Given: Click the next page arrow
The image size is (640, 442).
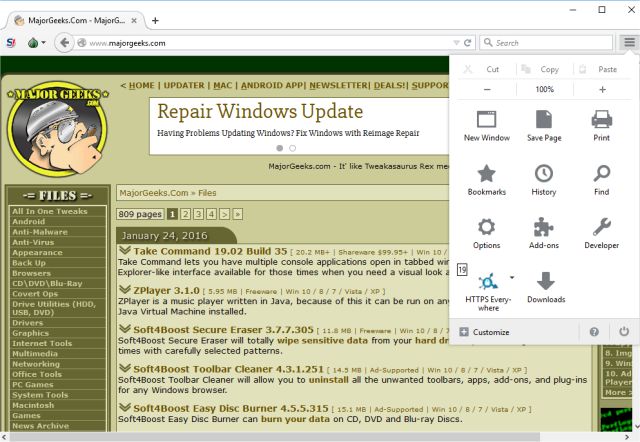Looking at the screenshot, I should pos(224,214).
